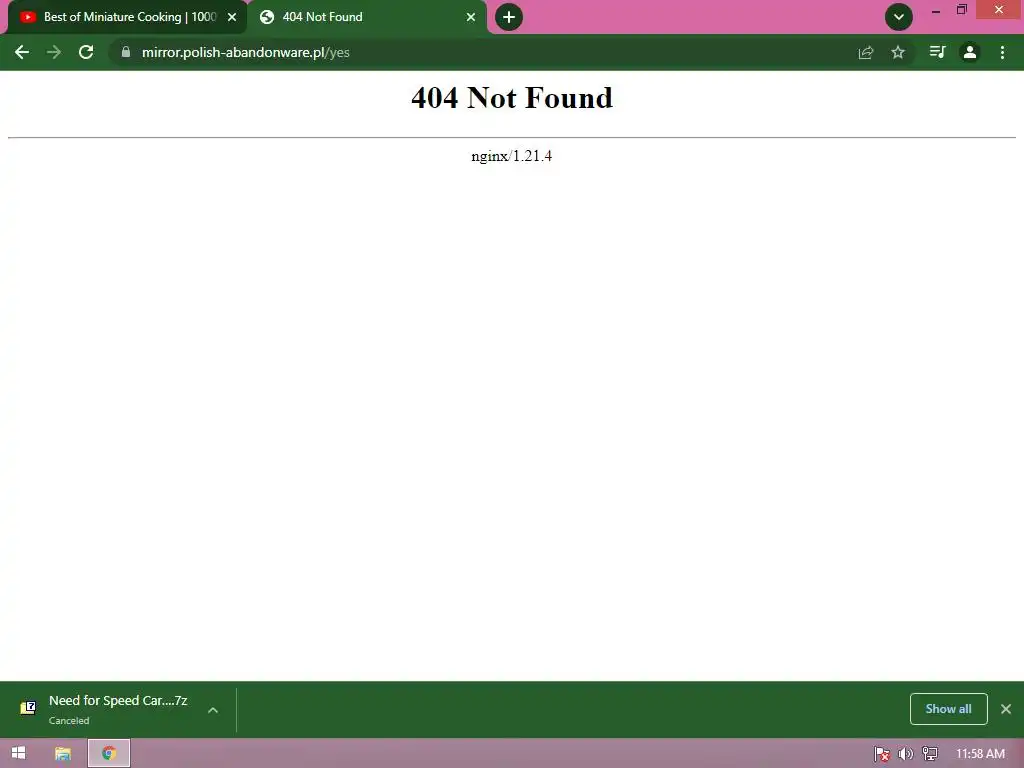
Task: Open the network tray icon
Action: 930,754
